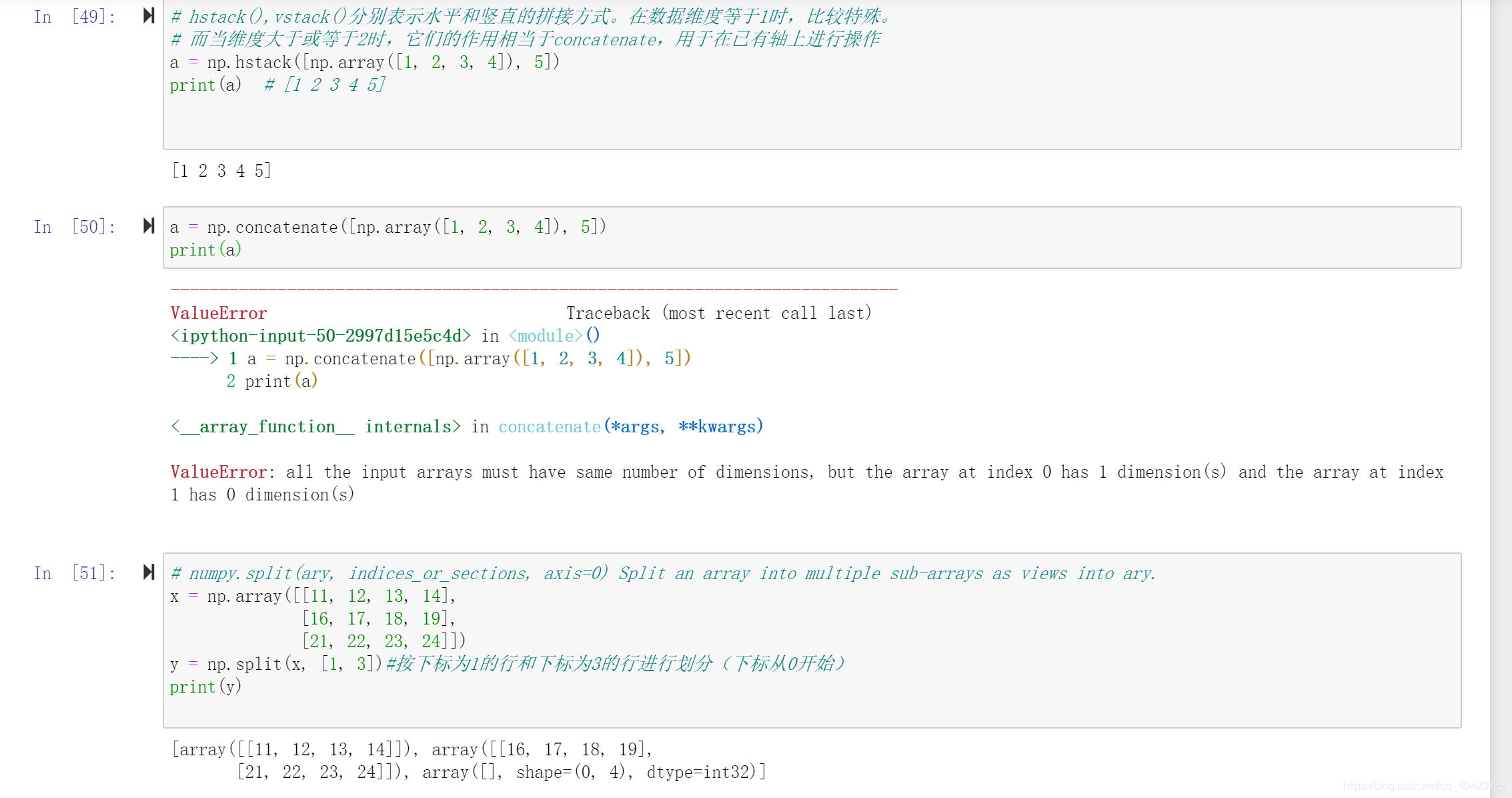
Task: Click the output [1 2 3 4 5]
Action: click(221, 171)
